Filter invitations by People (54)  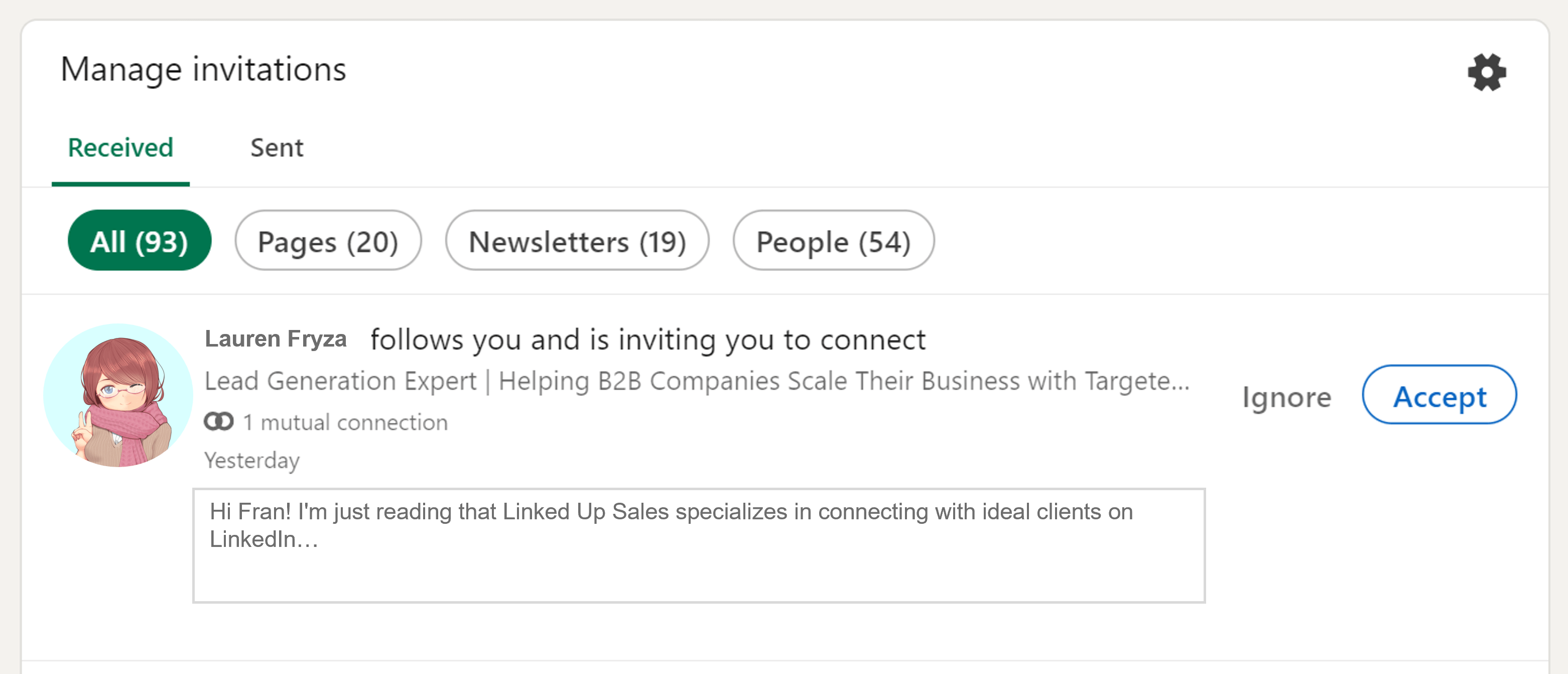click(833, 241)
